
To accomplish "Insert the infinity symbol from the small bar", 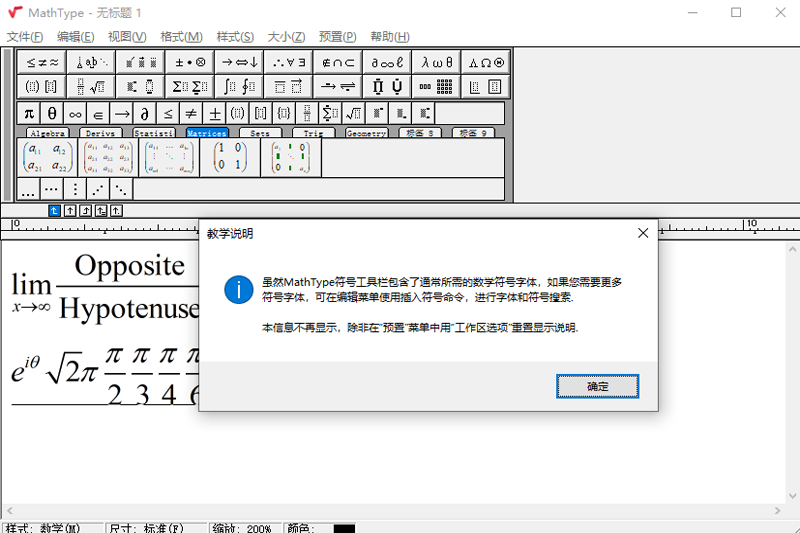I will 75,113.
